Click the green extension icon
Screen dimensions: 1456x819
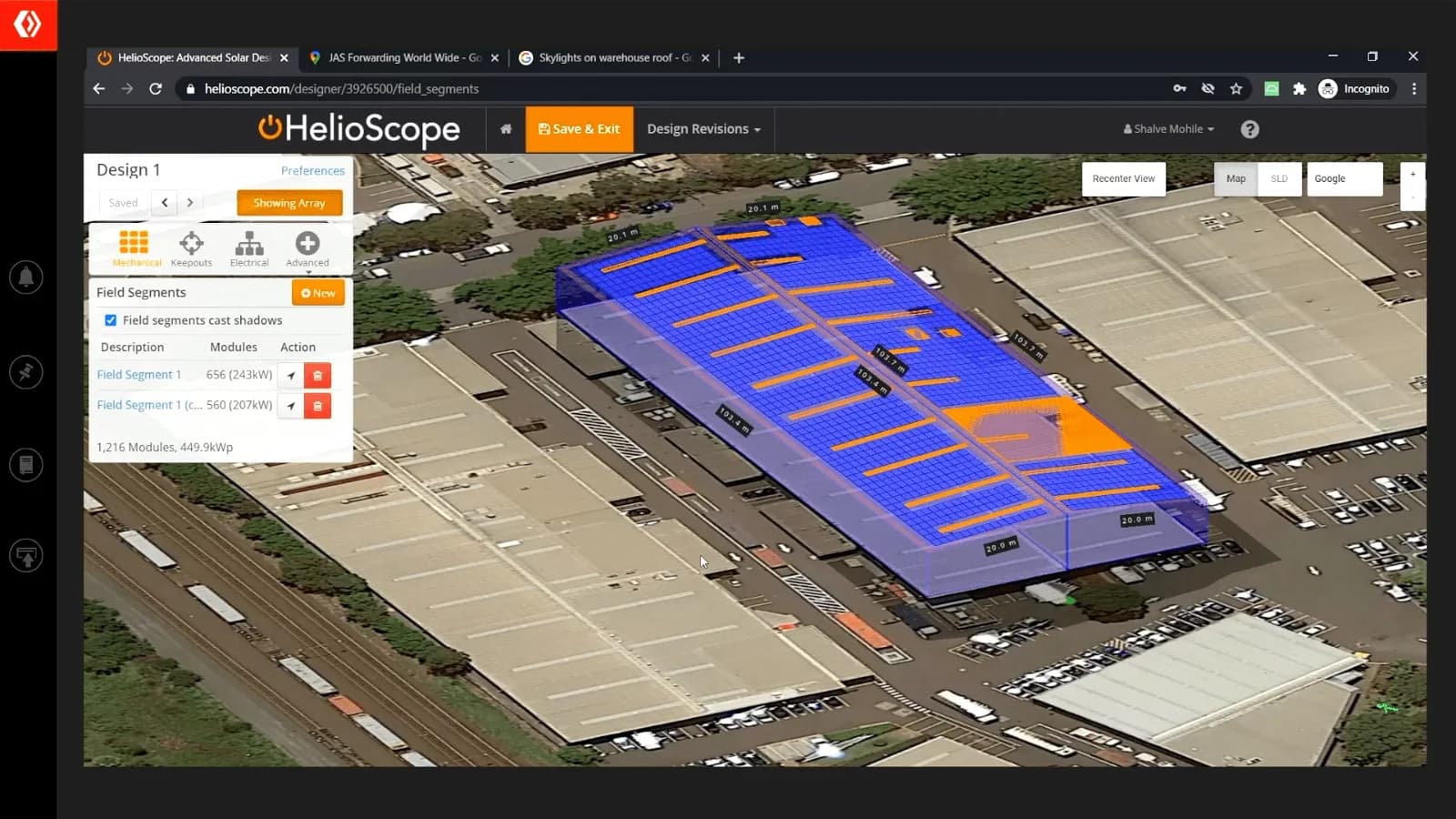click(x=1272, y=88)
